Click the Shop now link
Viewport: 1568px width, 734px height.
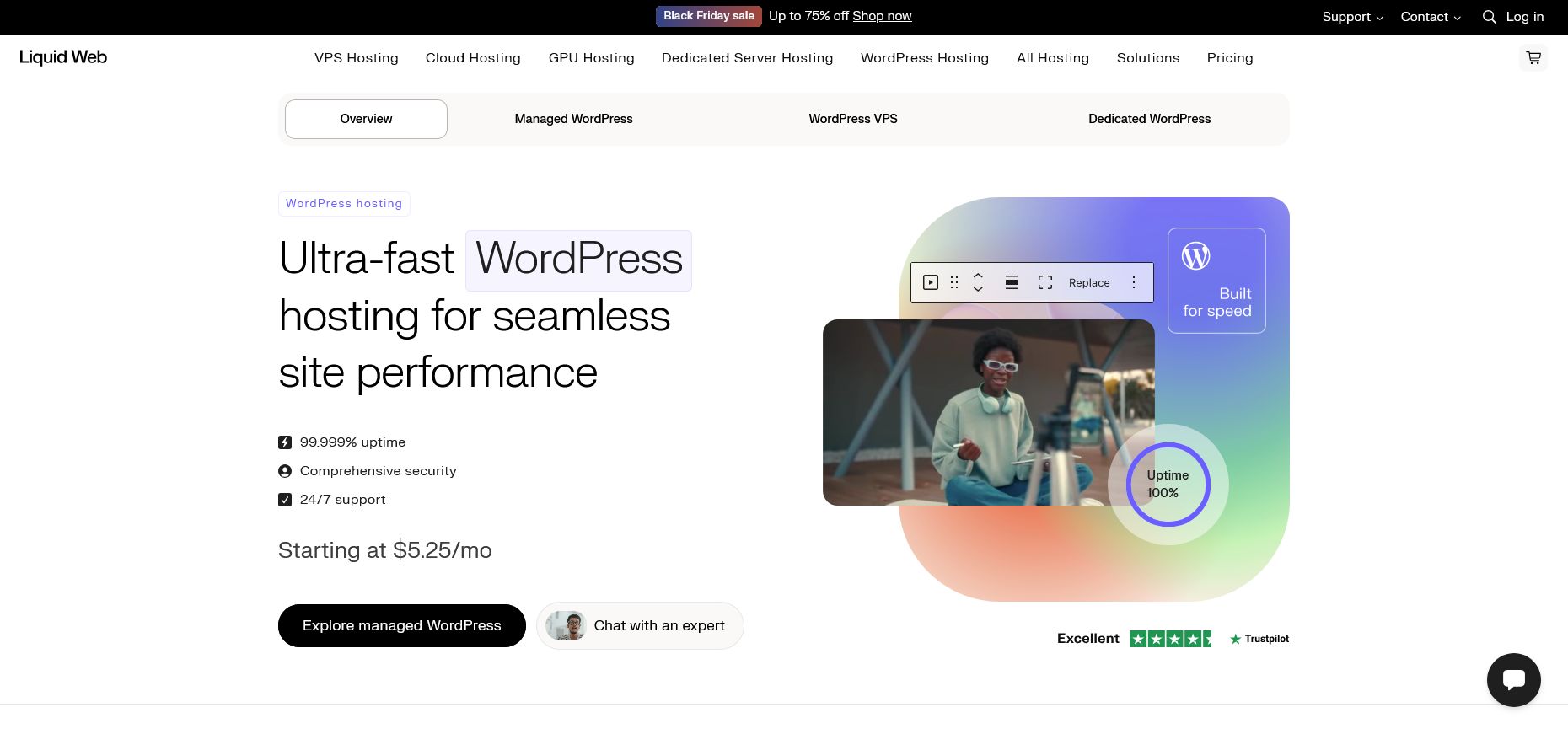(882, 16)
